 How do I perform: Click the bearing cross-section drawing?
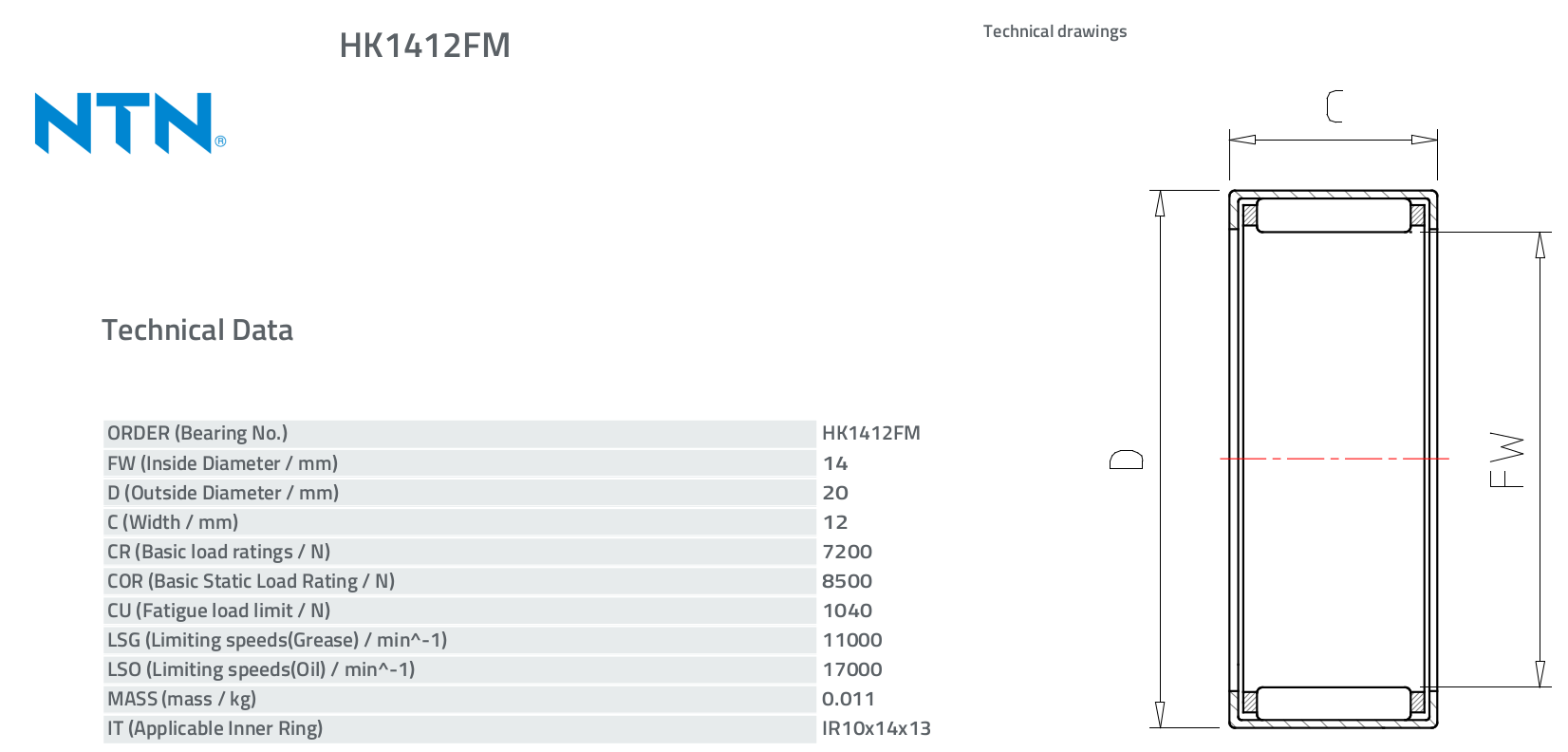(1333, 459)
